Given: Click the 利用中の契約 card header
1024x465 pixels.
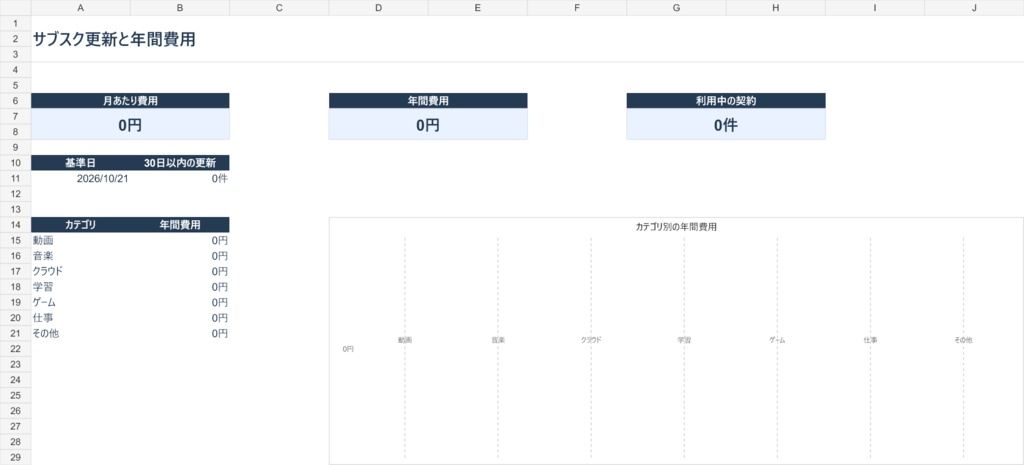Looking at the screenshot, I should point(726,101).
